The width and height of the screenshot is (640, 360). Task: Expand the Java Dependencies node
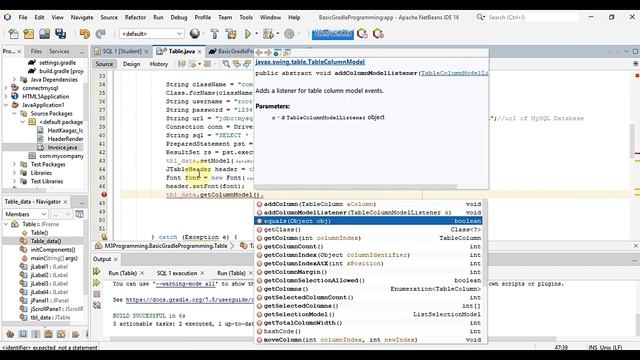(14, 80)
